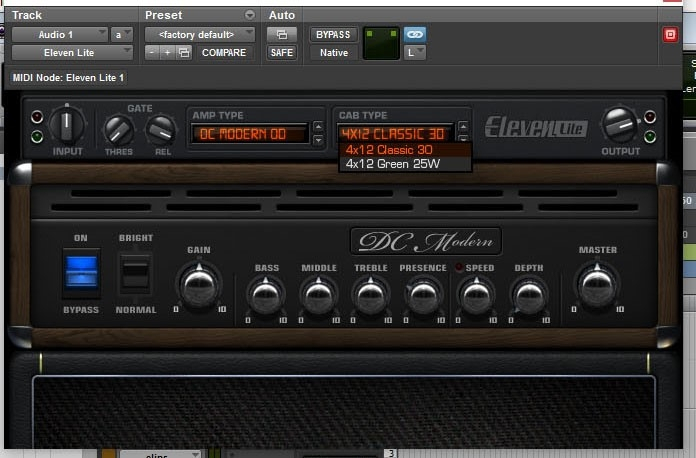Open the Preset section menu arrow

click(x=249, y=16)
